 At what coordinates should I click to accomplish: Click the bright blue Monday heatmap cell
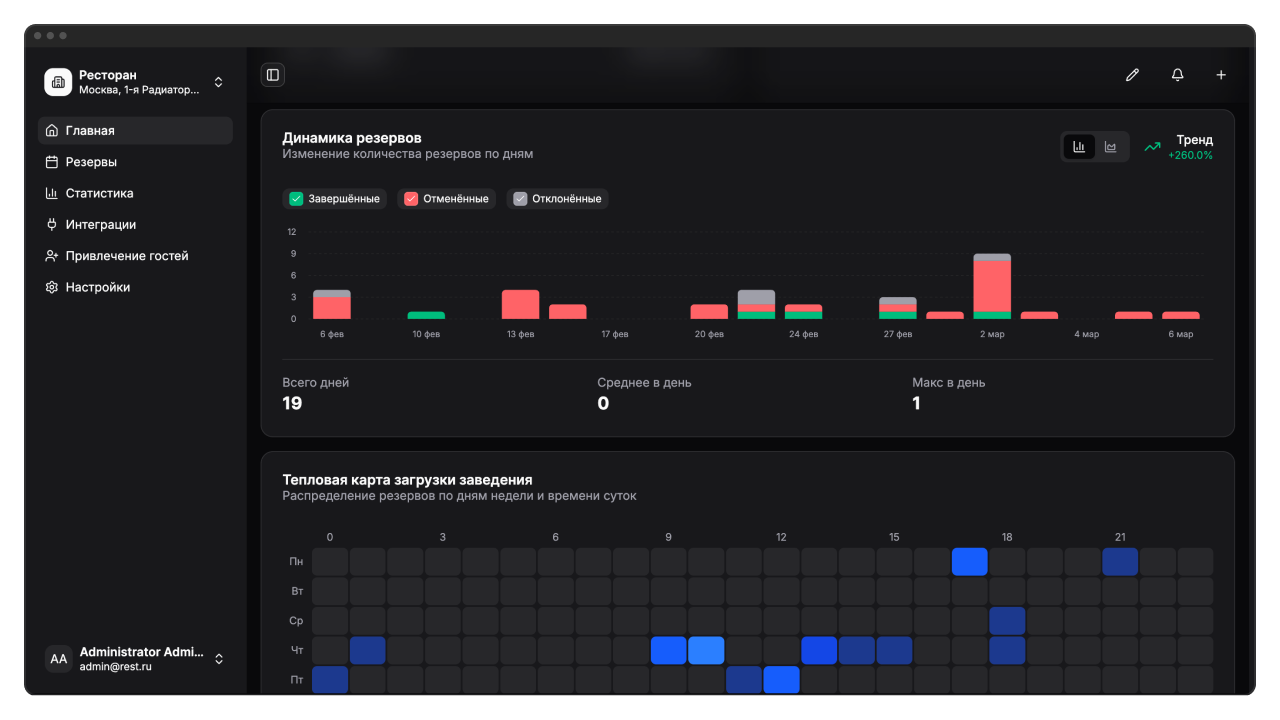969,562
